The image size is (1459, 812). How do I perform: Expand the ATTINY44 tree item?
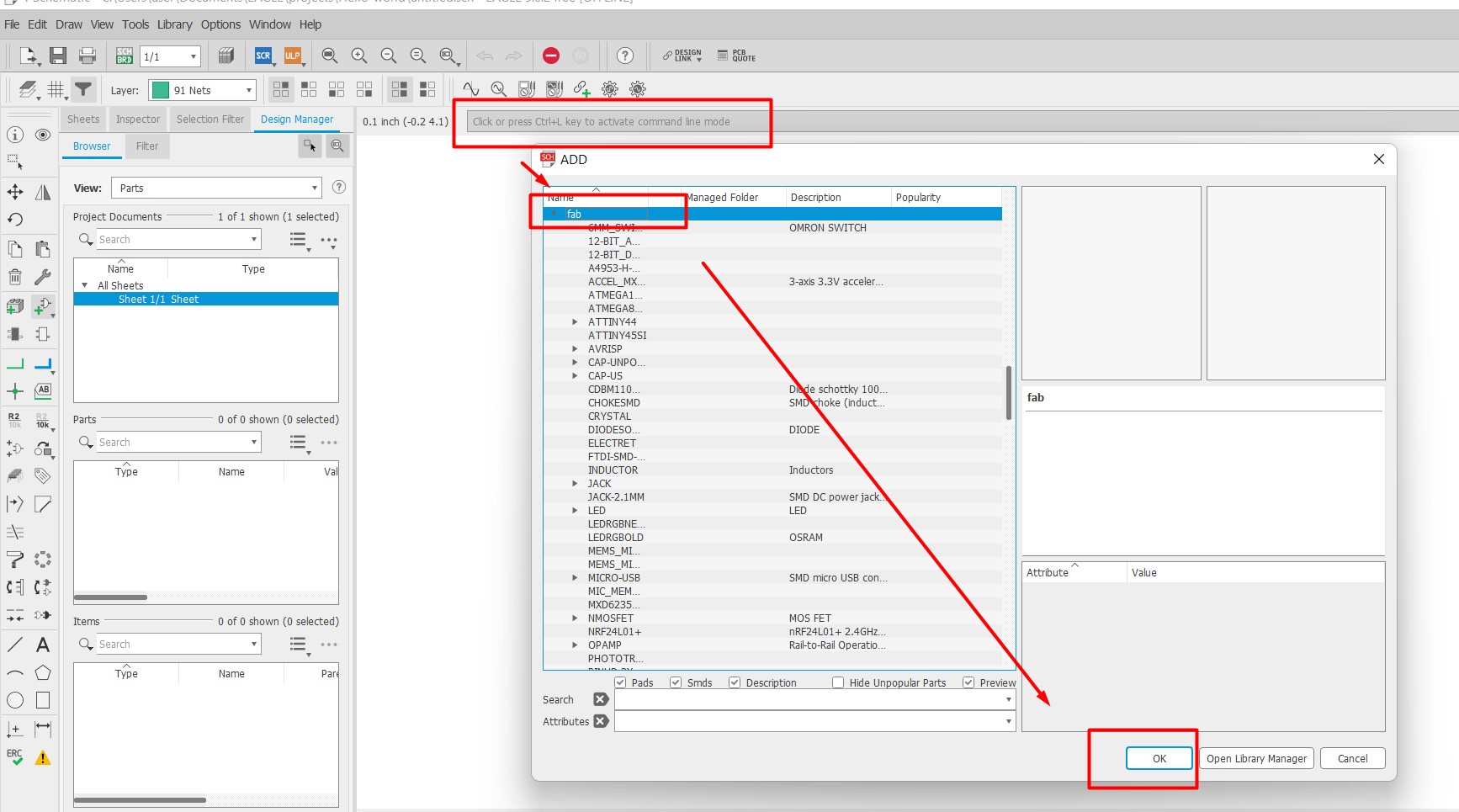(x=575, y=322)
